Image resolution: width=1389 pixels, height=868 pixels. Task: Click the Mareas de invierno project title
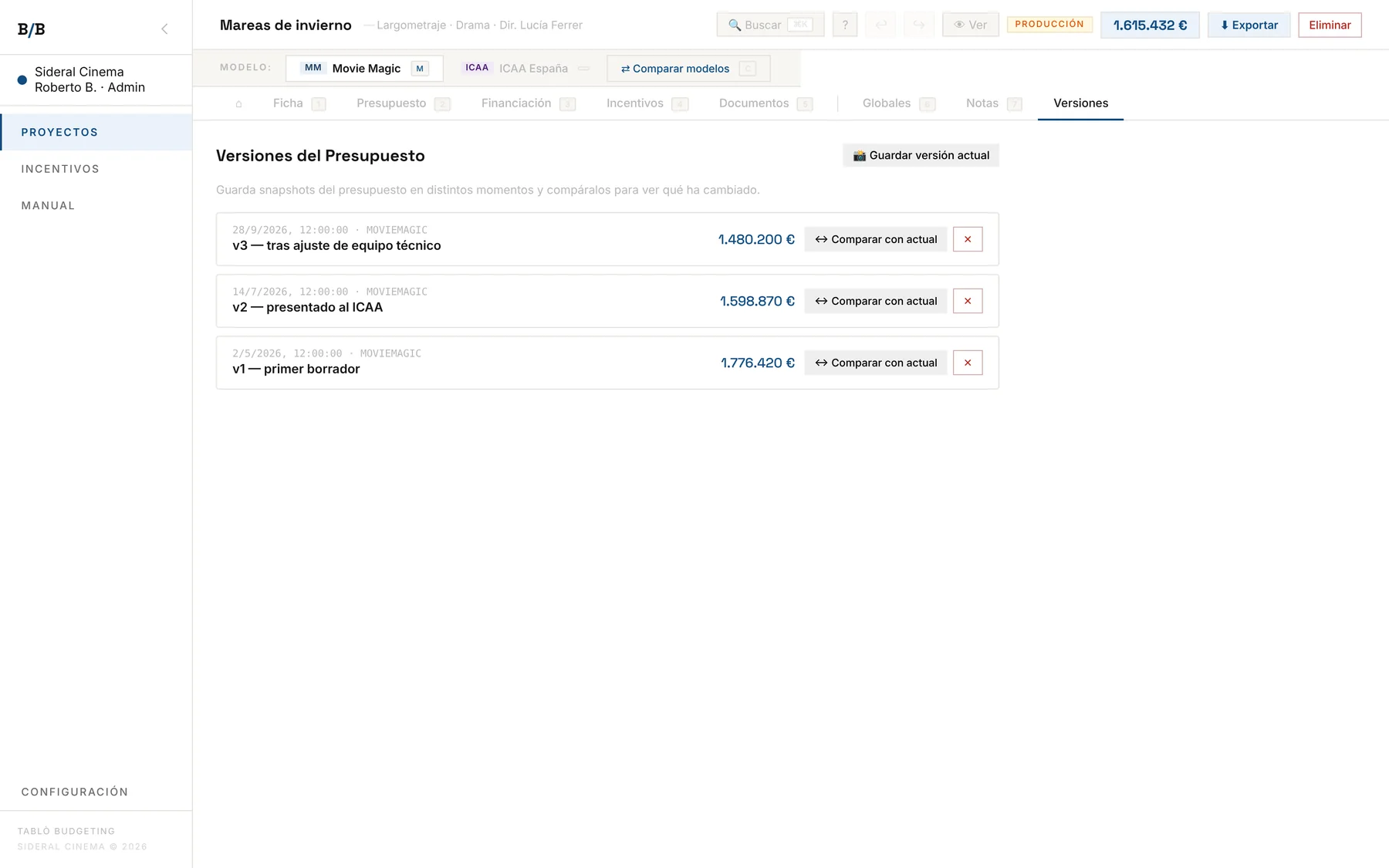pos(286,25)
